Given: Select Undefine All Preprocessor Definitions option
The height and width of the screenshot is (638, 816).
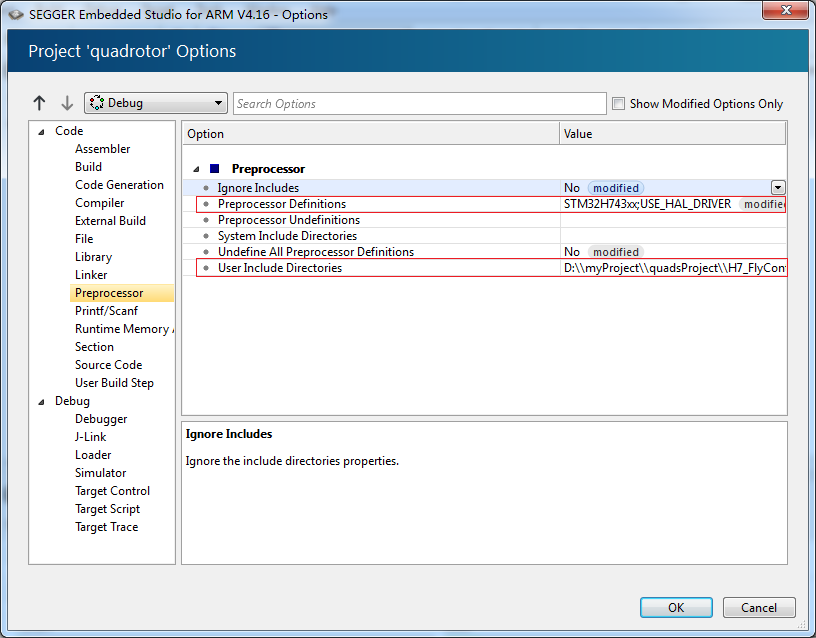Looking at the screenshot, I should 316,252.
